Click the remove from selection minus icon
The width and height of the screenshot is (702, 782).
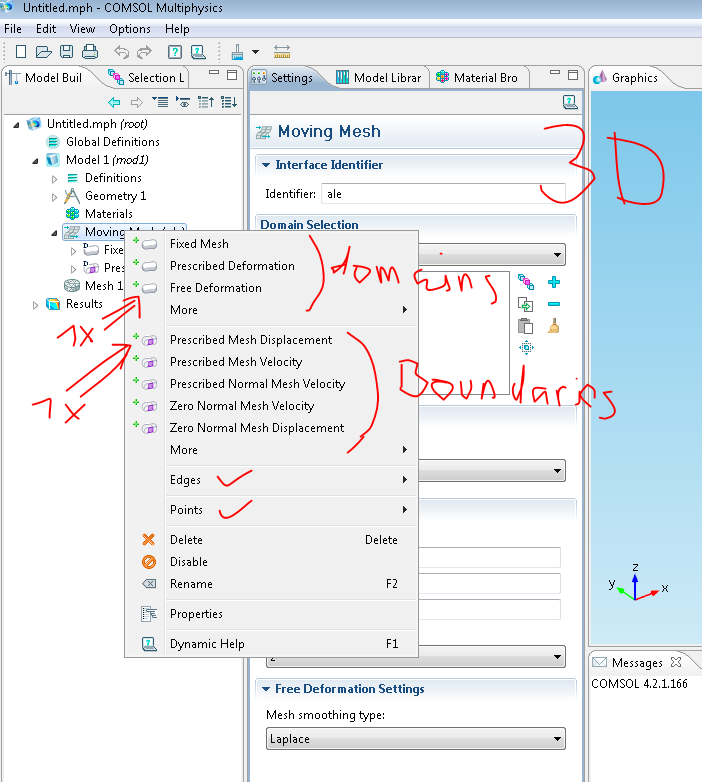554,304
